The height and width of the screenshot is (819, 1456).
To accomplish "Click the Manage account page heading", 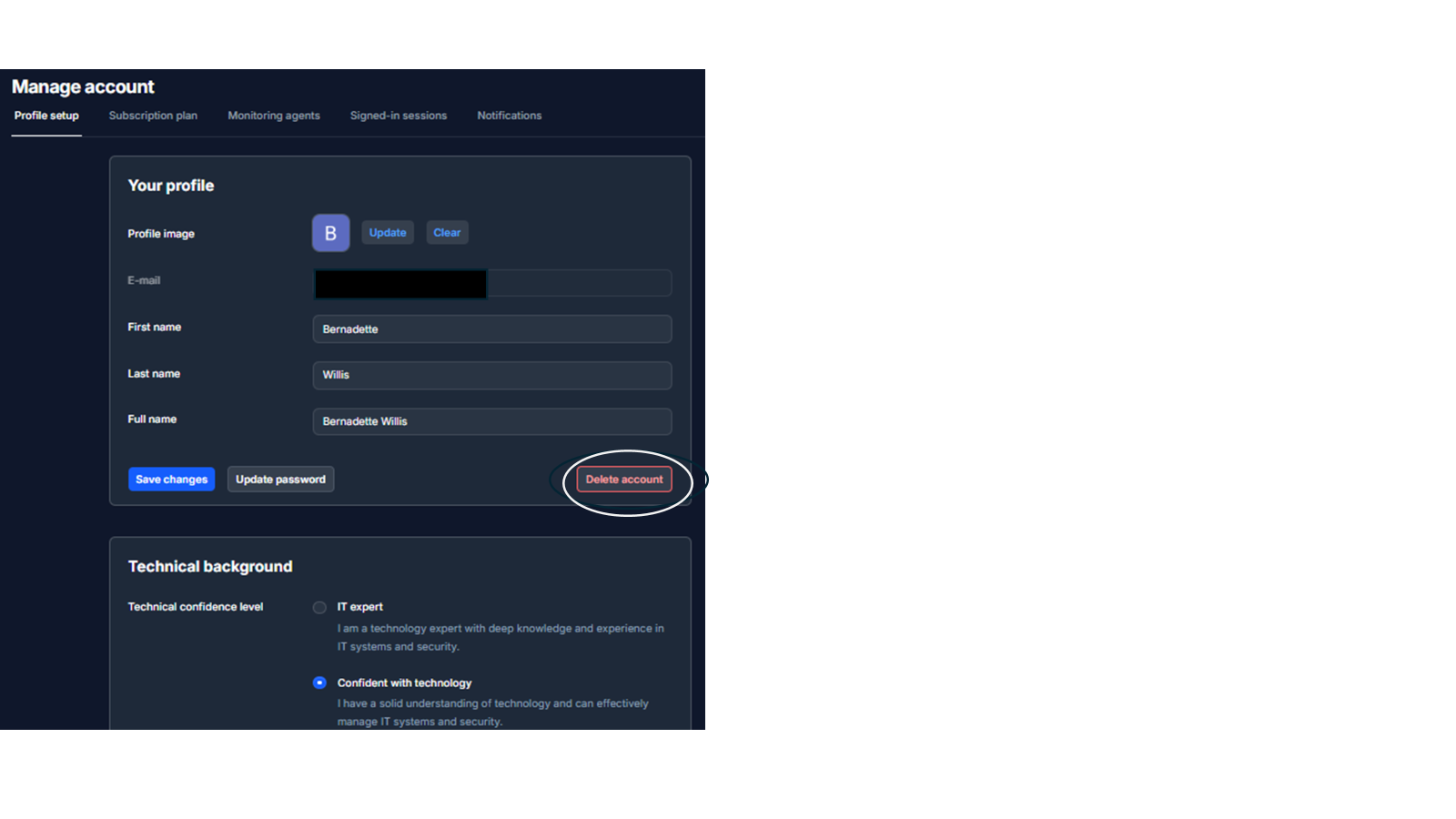I will 83,87.
